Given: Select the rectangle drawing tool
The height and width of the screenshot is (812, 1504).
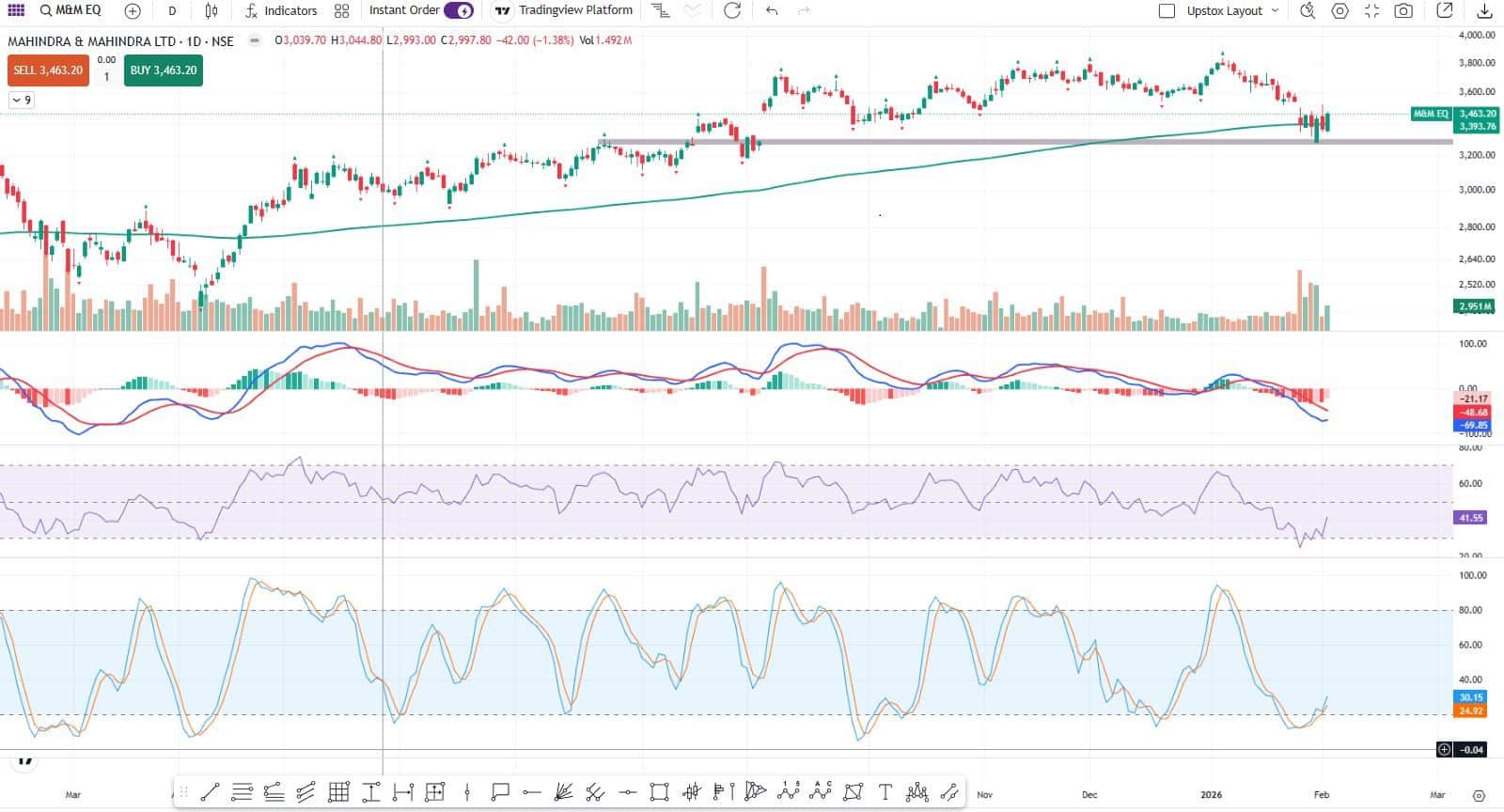Looking at the screenshot, I should (660, 792).
